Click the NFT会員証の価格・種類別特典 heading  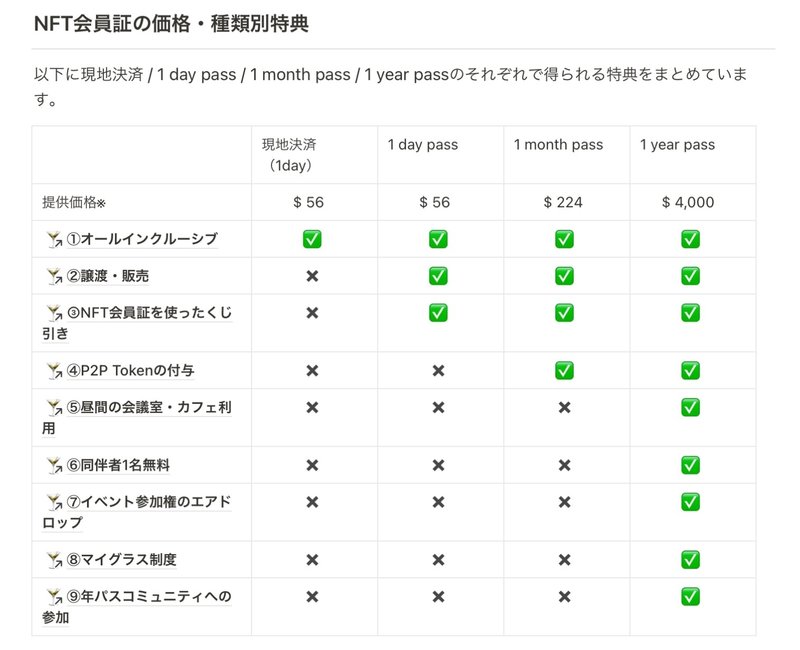171,24
